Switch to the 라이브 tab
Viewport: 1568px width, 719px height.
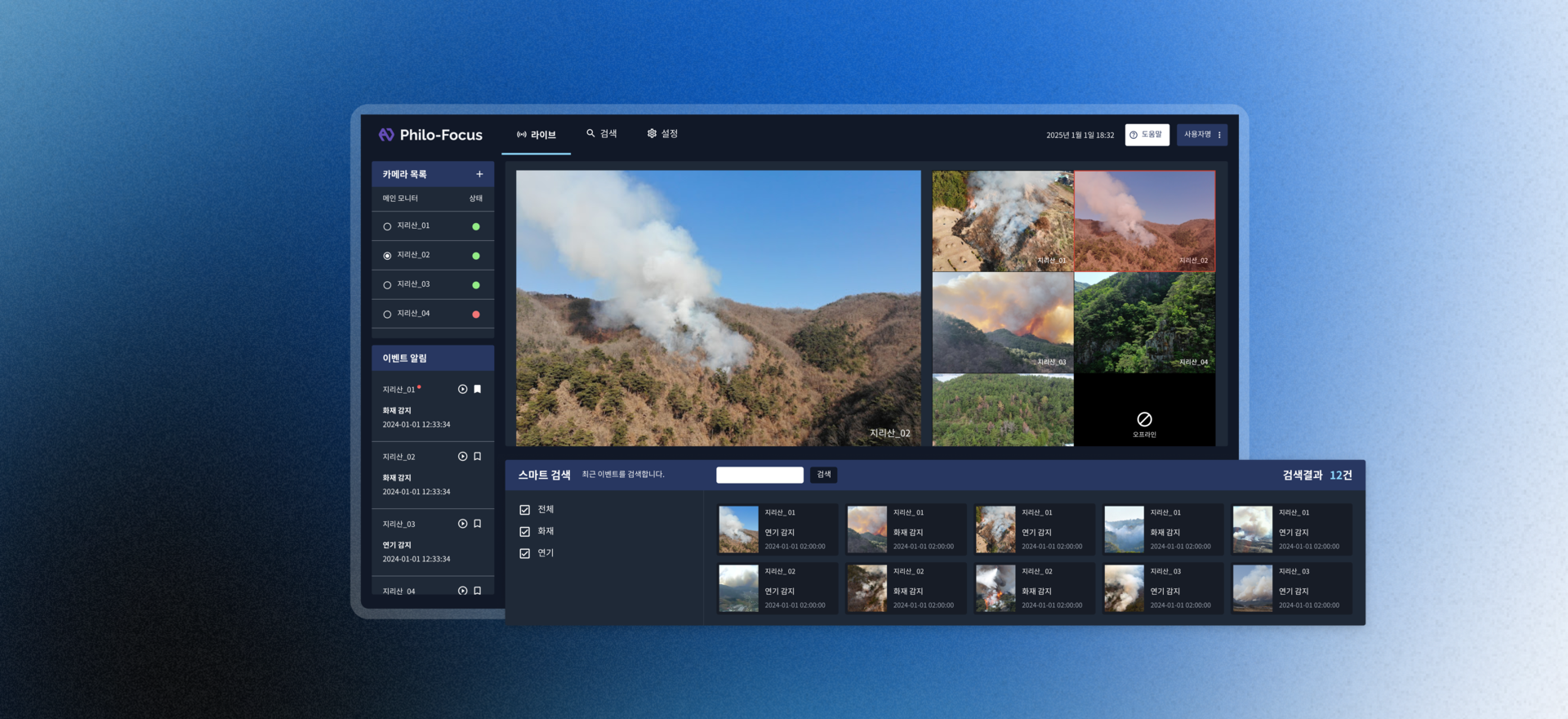coord(537,135)
